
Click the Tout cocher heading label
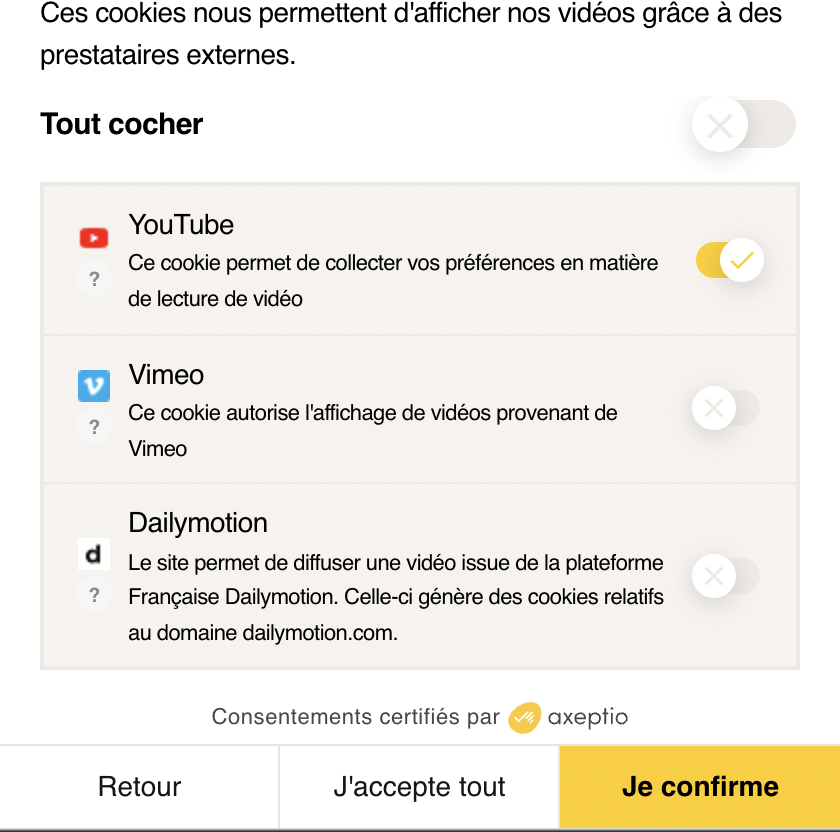pyautogui.click(x=121, y=125)
